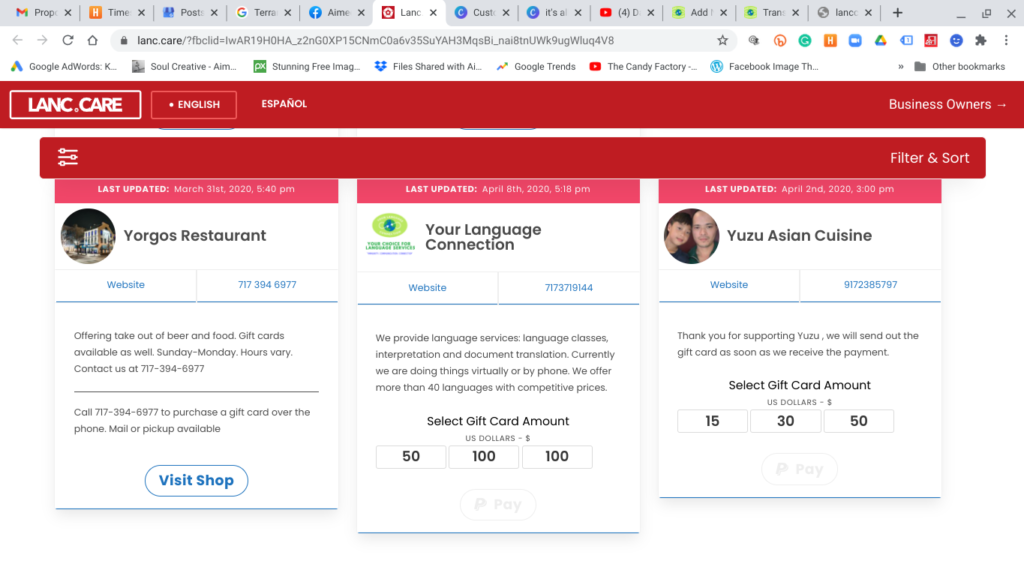
Task: Close the YouTube tab
Action: click(650, 12)
